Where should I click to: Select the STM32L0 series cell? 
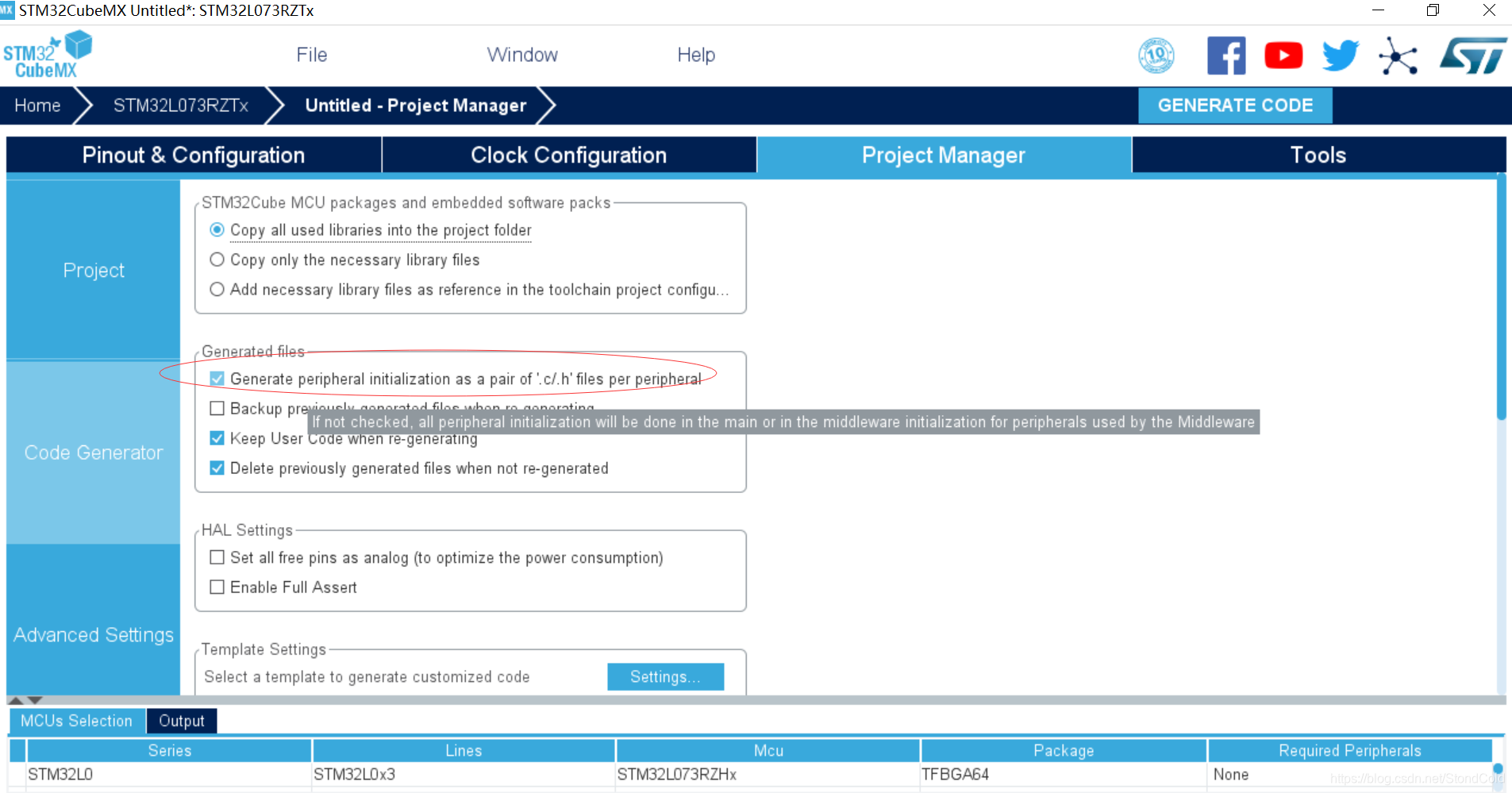pyautogui.click(x=169, y=775)
